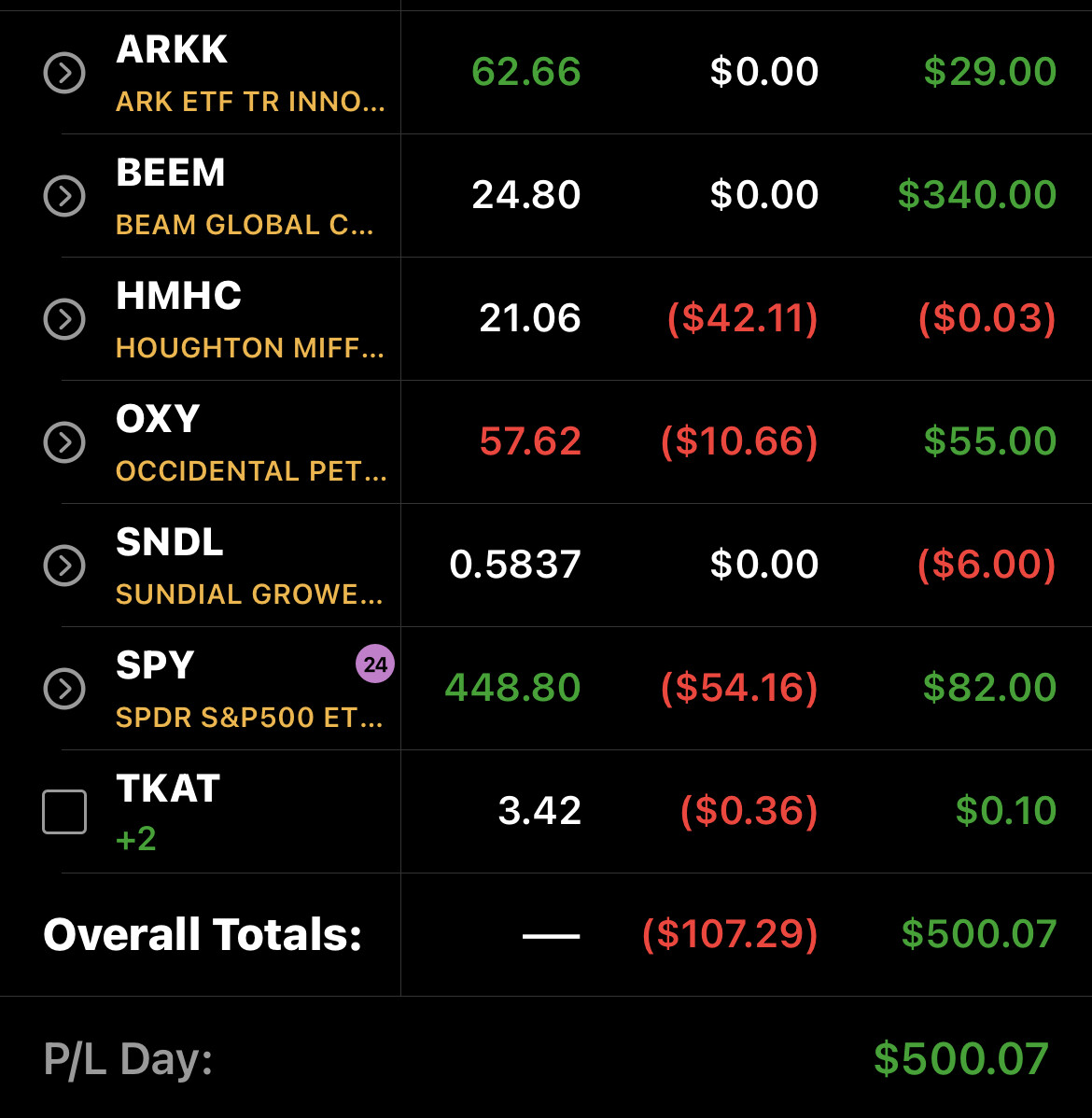The width and height of the screenshot is (1092, 1118).
Task: Select the ARKK ticker symbol
Action: point(171,49)
